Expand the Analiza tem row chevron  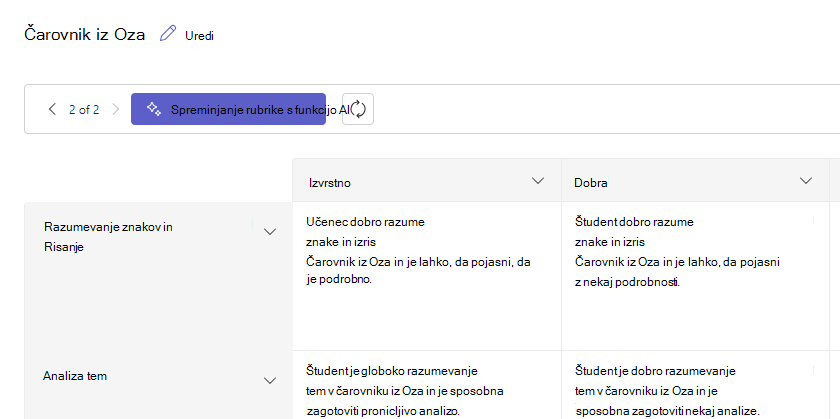270,380
